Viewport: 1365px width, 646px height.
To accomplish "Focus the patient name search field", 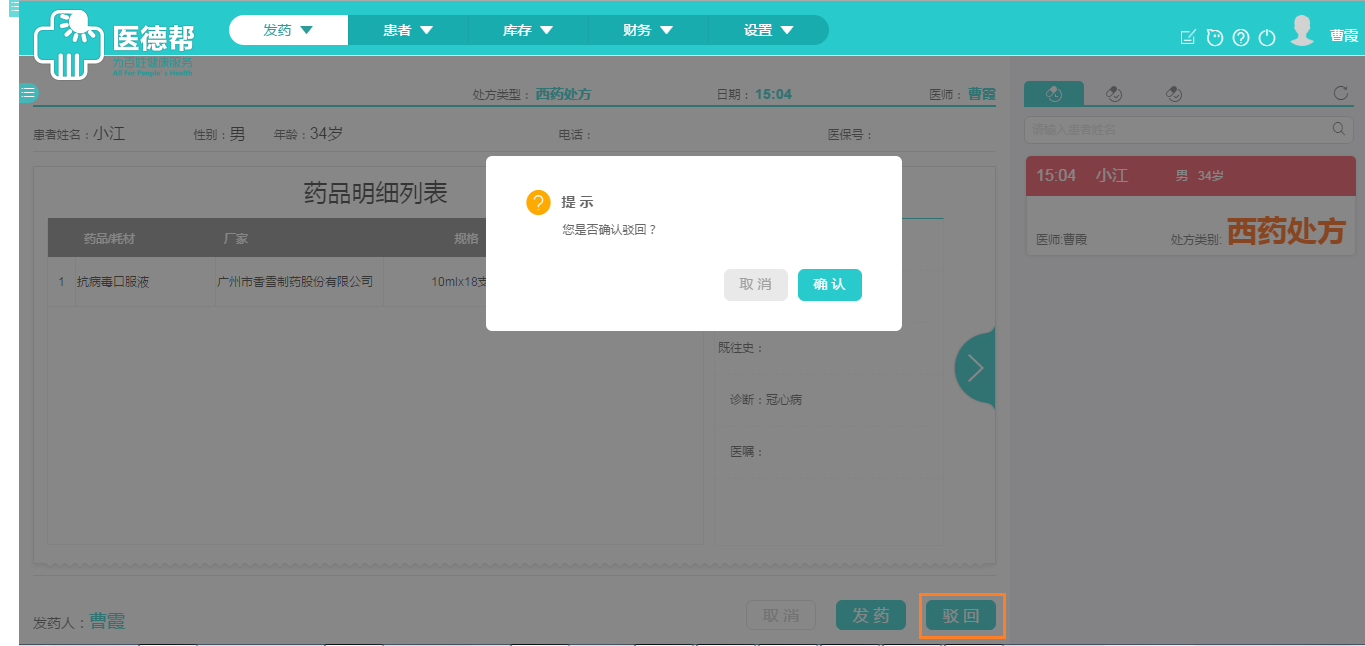I will pyautogui.click(x=1189, y=129).
